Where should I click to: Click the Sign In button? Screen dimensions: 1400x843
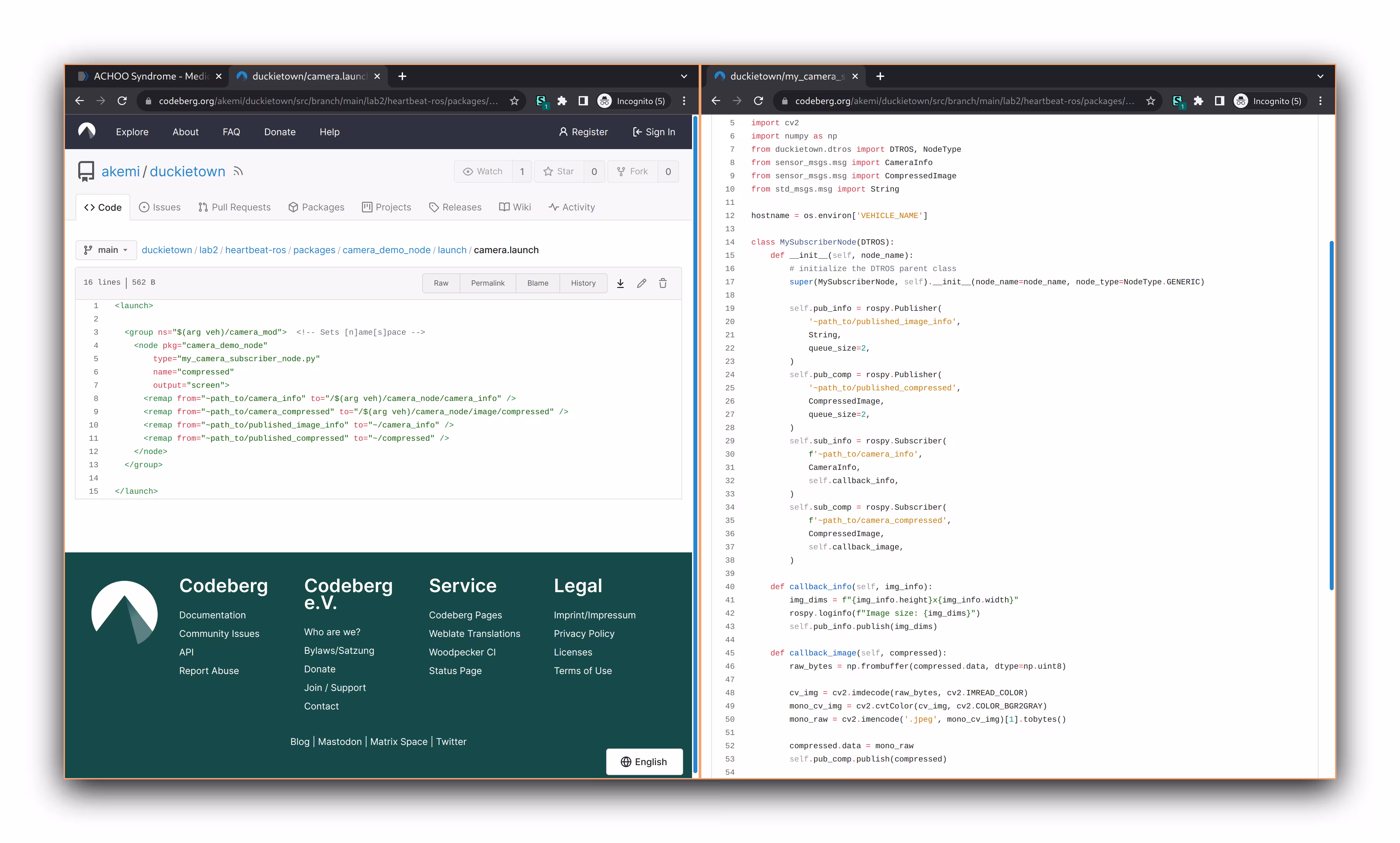[x=653, y=131]
